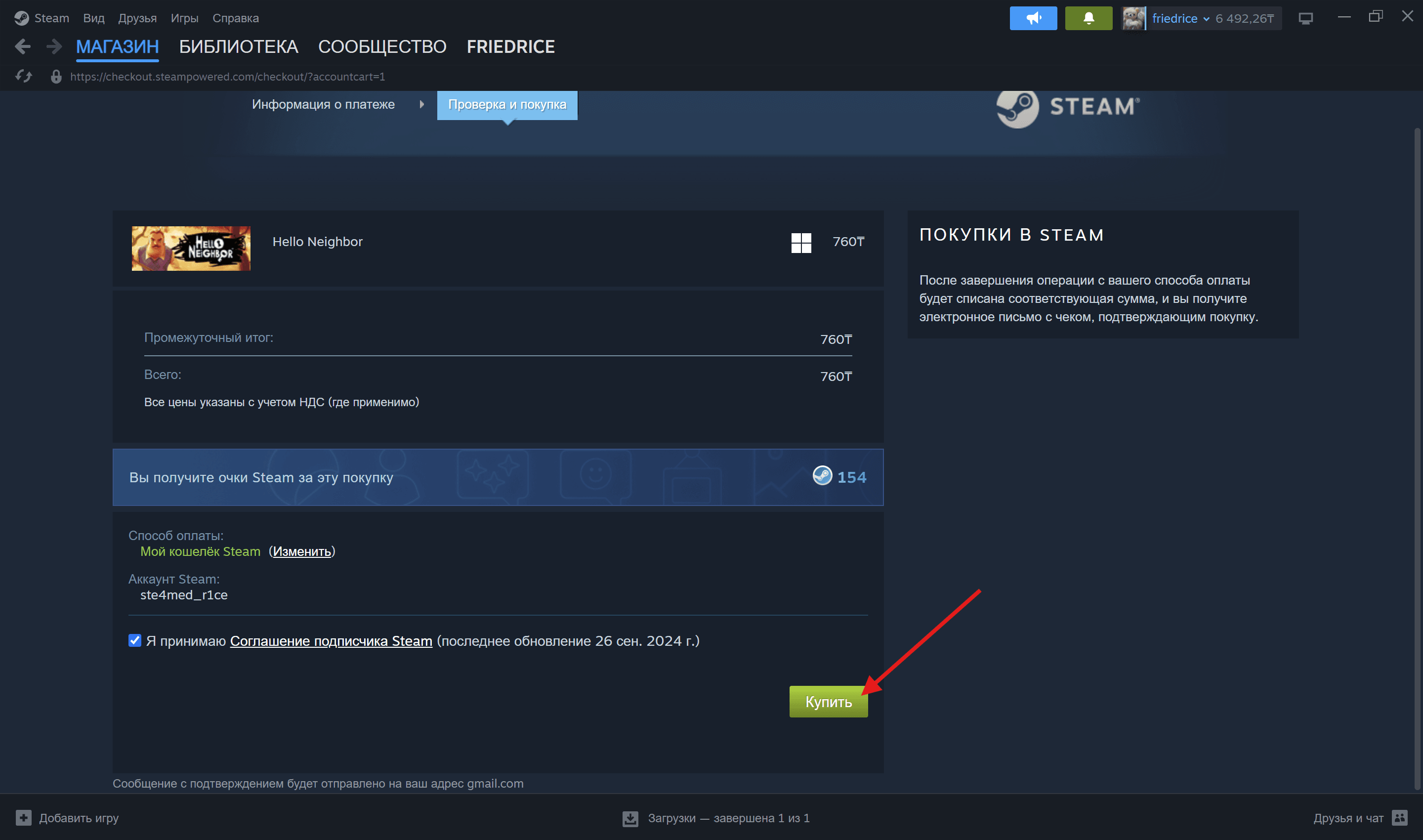Screen dimensions: 1423x840
Task: Open friends list icon at bottom right
Action: pyautogui.click(x=1399, y=817)
